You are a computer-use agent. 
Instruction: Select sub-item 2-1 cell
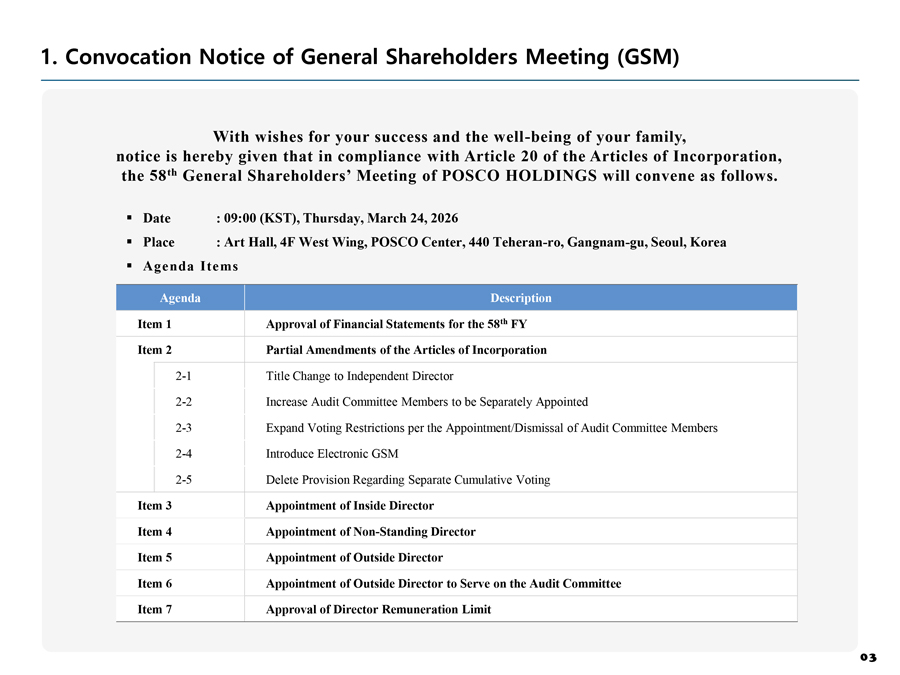click(x=183, y=376)
